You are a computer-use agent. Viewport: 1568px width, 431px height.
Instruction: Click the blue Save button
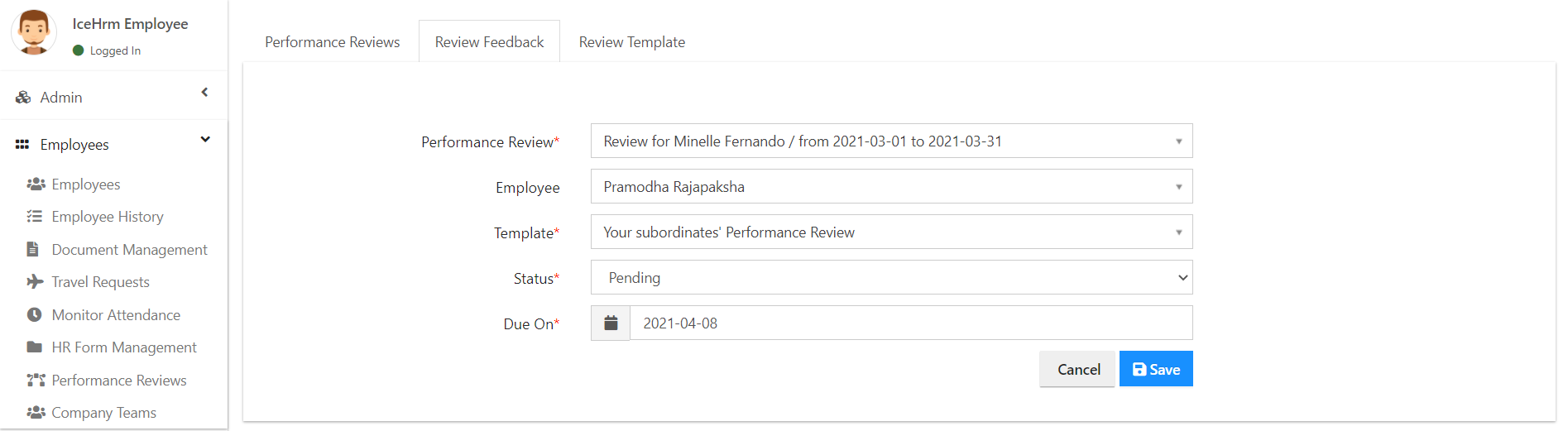(1156, 369)
